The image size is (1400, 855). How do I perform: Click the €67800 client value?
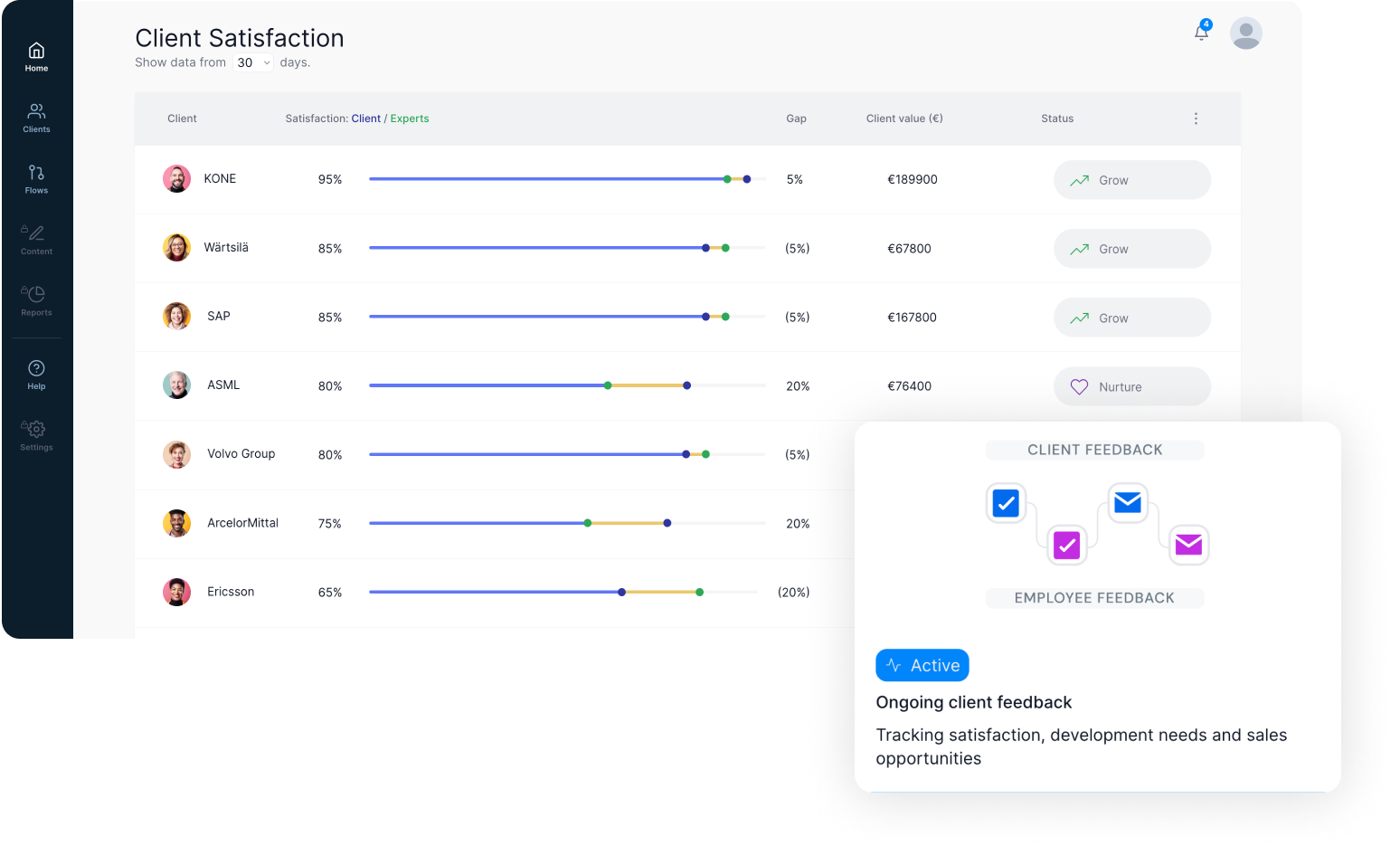click(909, 248)
